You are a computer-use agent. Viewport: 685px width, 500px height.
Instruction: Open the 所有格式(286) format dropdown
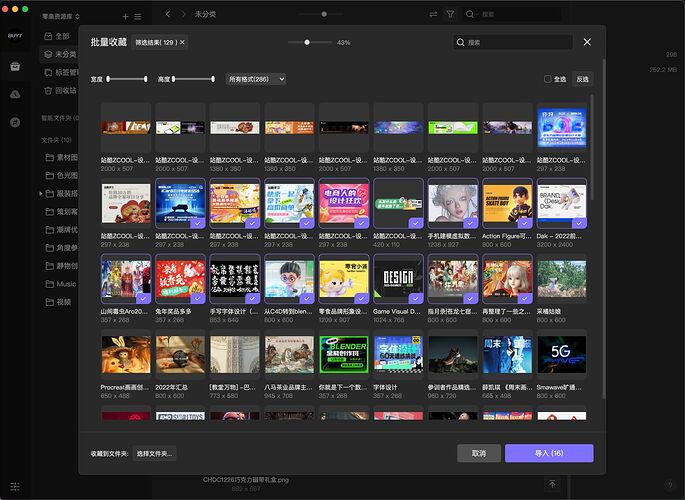pyautogui.click(x=256, y=79)
